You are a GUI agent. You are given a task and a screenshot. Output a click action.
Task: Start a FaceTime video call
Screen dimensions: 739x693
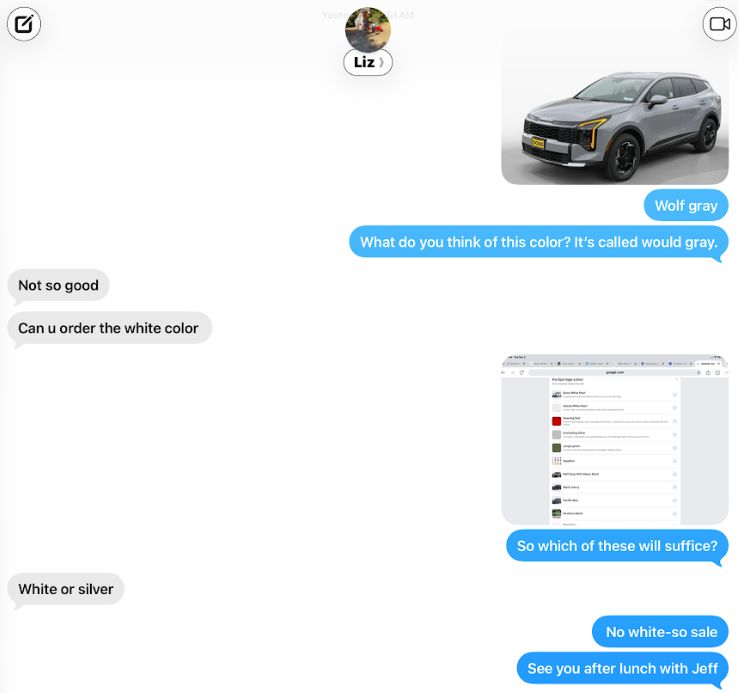(720, 24)
